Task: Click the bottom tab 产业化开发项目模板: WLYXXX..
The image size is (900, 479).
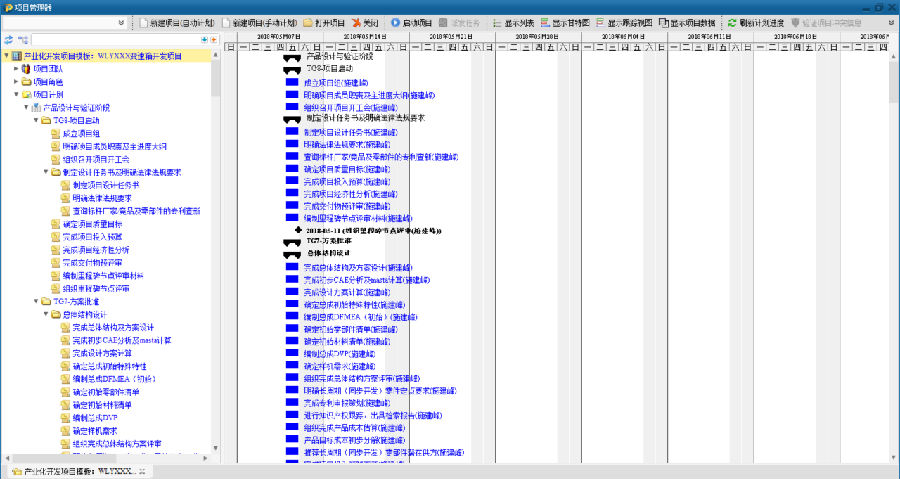Action: tap(80, 471)
